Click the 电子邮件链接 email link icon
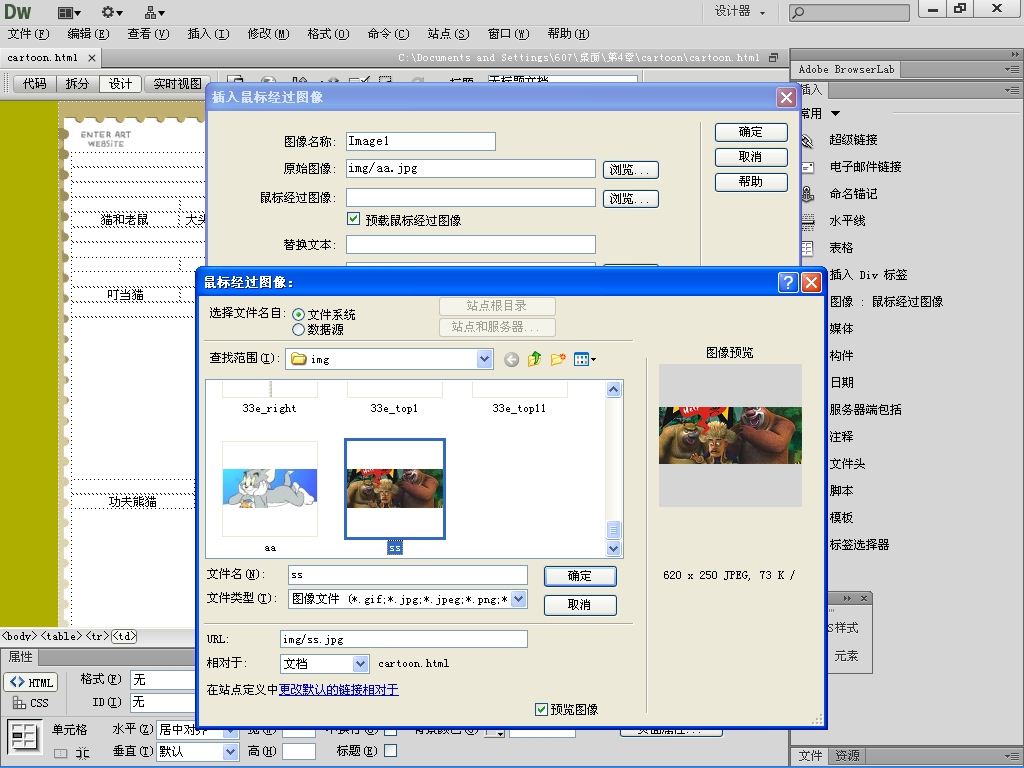 [x=808, y=167]
